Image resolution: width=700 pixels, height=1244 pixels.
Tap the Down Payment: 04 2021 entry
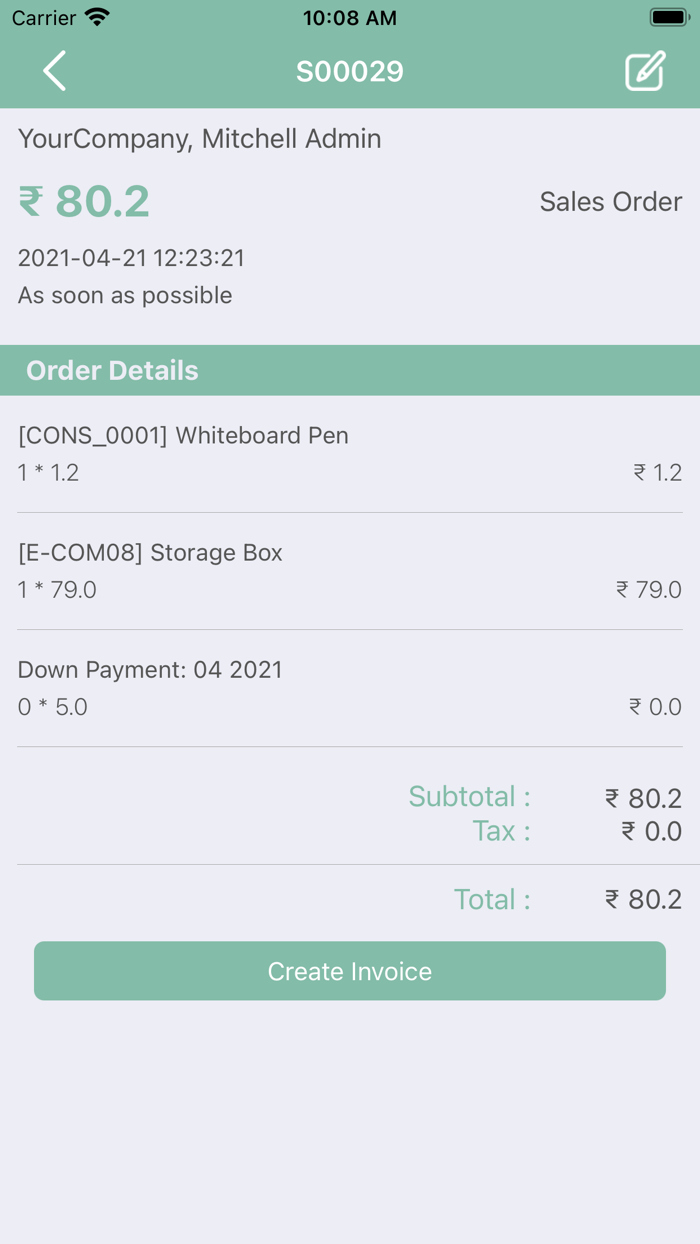(350, 687)
